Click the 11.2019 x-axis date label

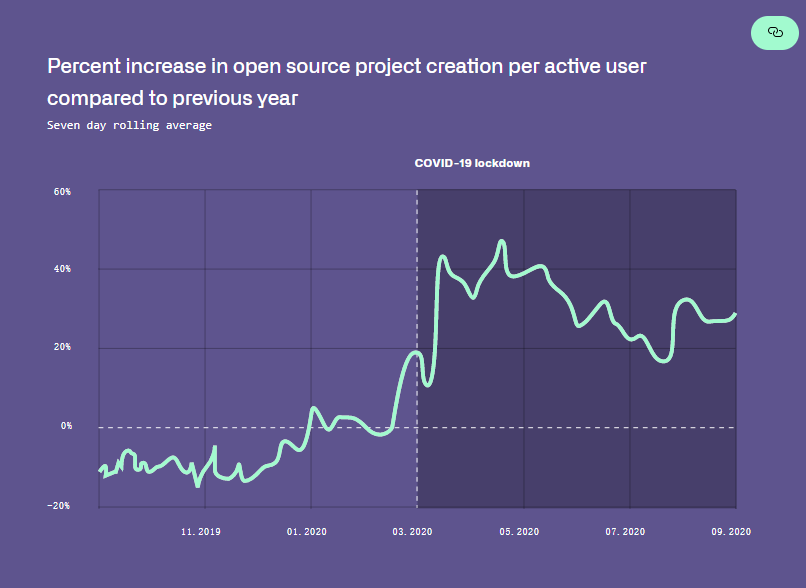click(201, 532)
